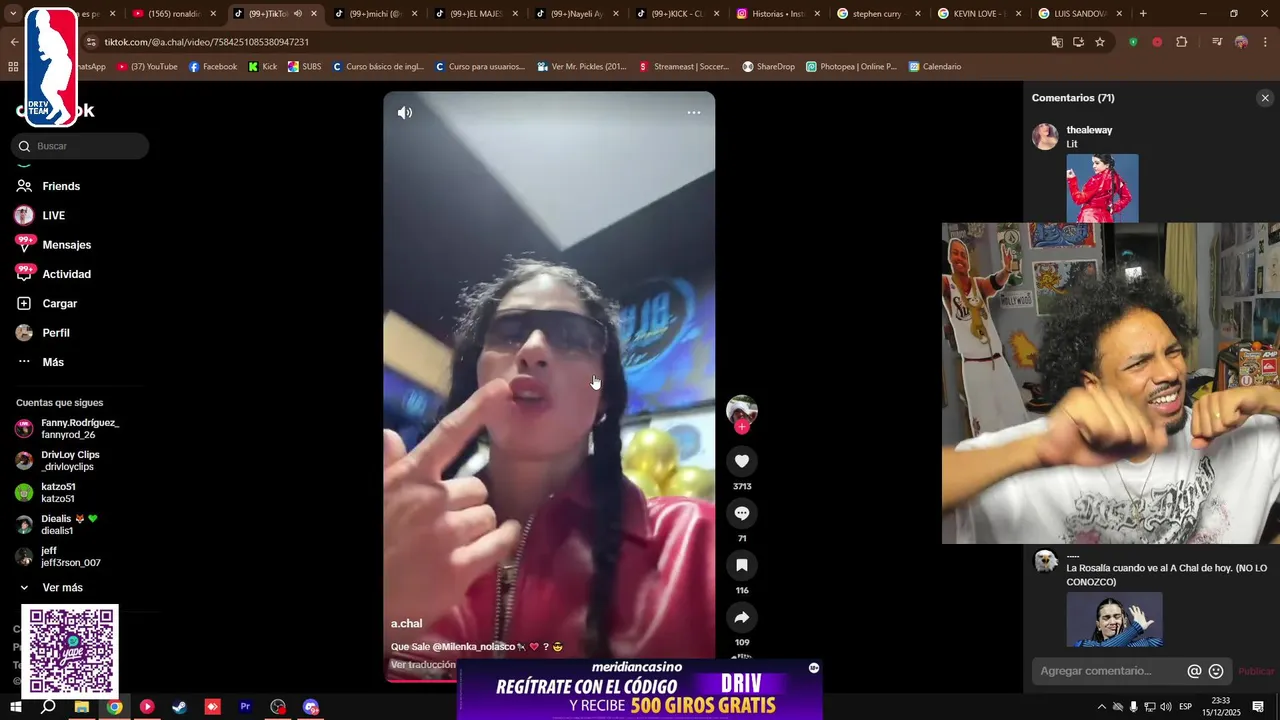
Task: Mute the TikTok video with speaker icon
Action: pyautogui.click(x=404, y=113)
